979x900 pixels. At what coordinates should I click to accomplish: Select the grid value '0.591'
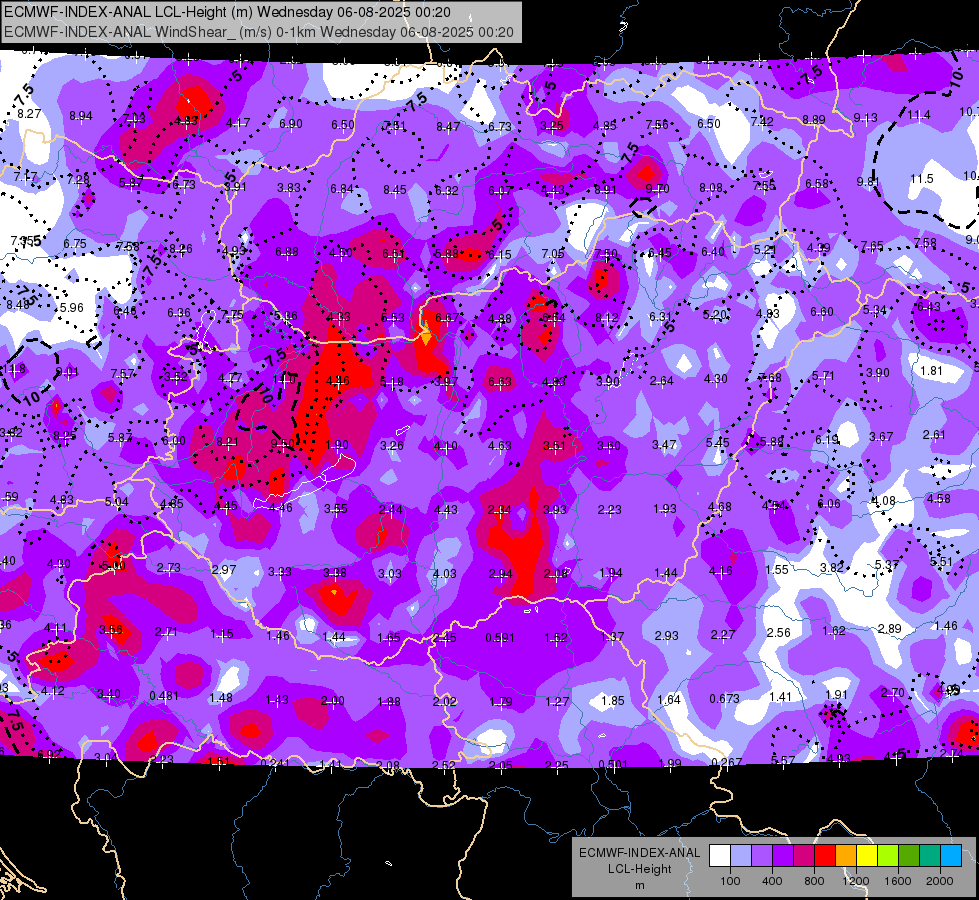point(500,638)
